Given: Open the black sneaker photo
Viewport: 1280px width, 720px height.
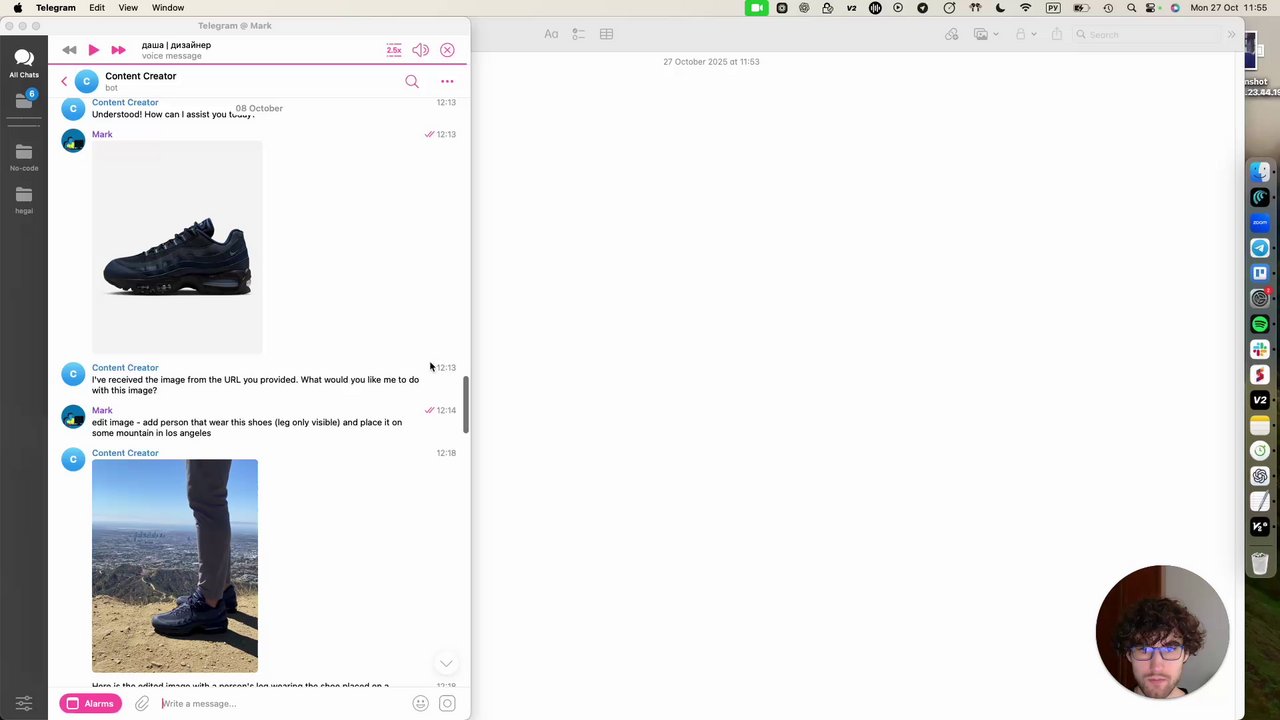Looking at the screenshot, I should pyautogui.click(x=177, y=247).
